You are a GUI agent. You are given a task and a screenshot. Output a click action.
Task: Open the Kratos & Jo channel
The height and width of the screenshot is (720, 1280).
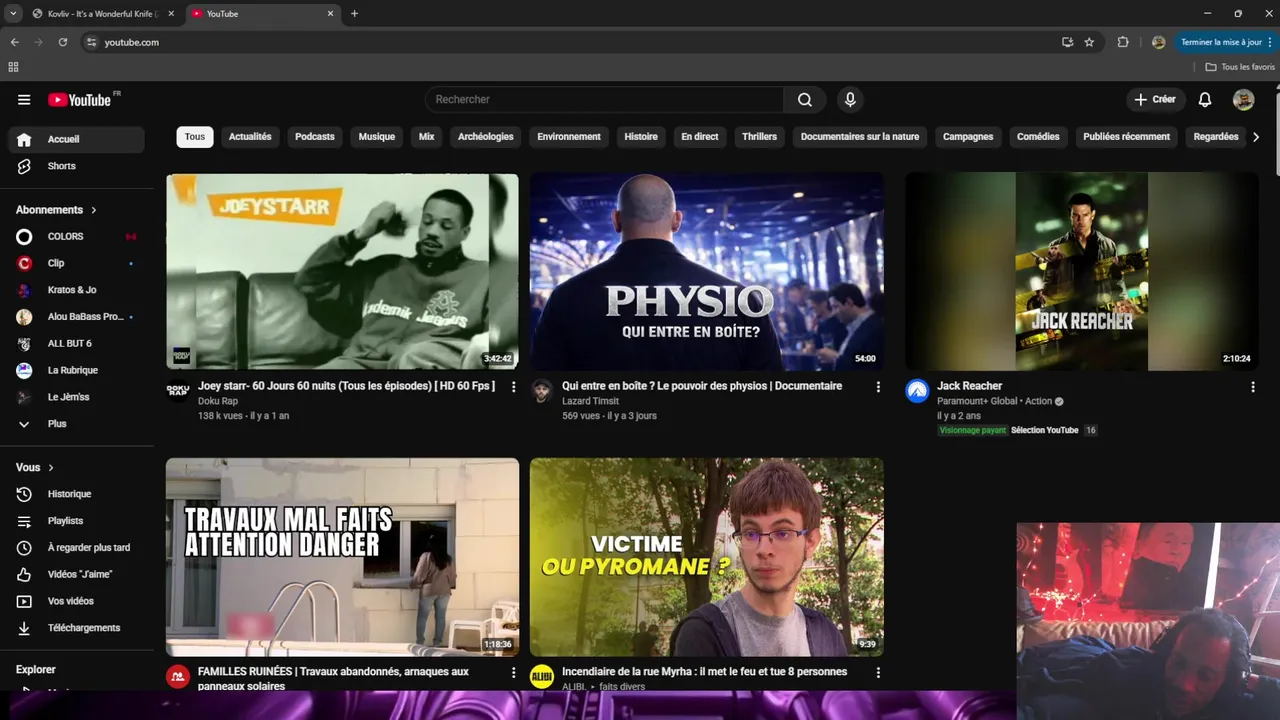pyautogui.click(x=76, y=290)
